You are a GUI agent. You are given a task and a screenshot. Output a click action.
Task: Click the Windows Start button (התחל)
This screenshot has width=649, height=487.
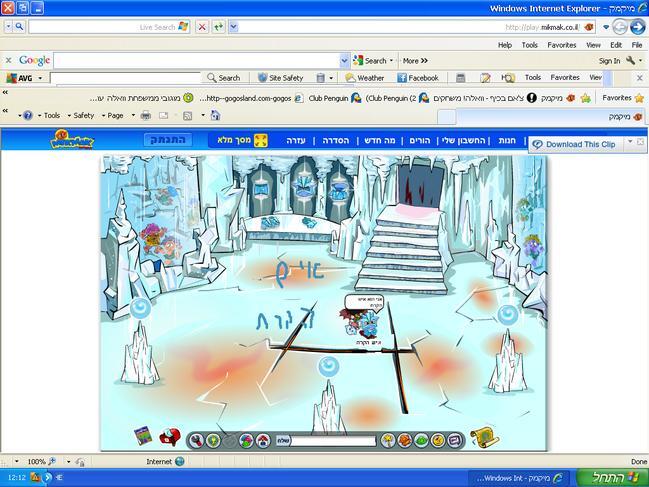610,478
